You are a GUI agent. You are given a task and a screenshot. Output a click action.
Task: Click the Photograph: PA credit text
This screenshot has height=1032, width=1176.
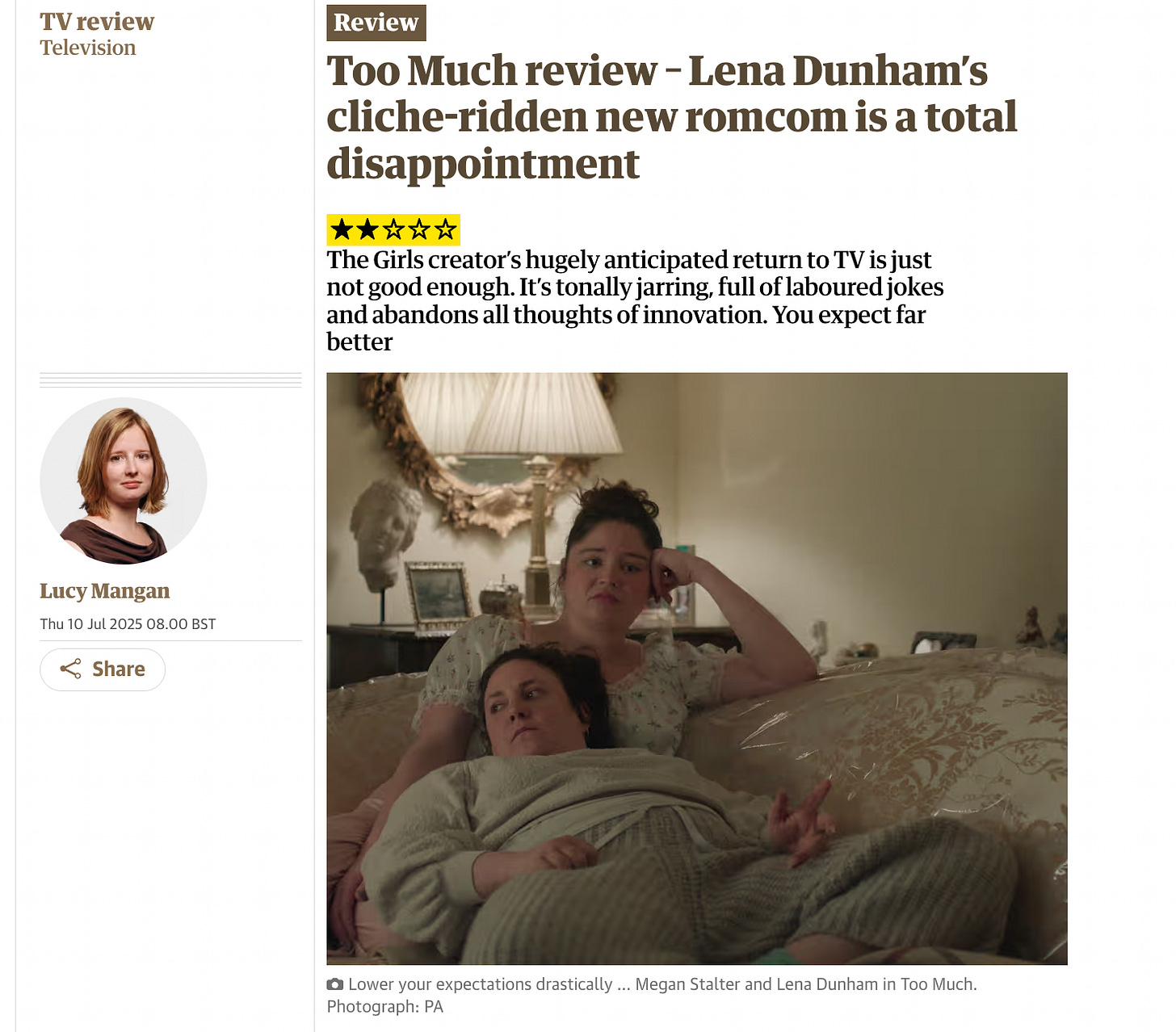point(385,1007)
